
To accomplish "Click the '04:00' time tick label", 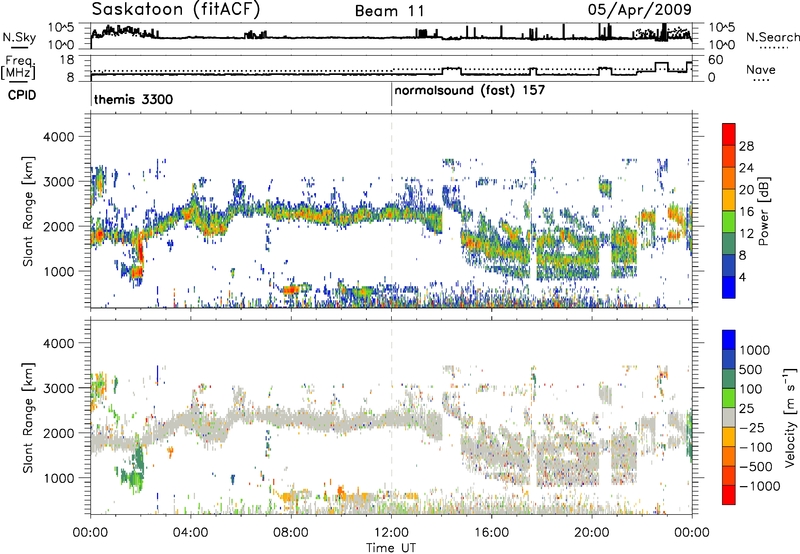I will point(190,533).
